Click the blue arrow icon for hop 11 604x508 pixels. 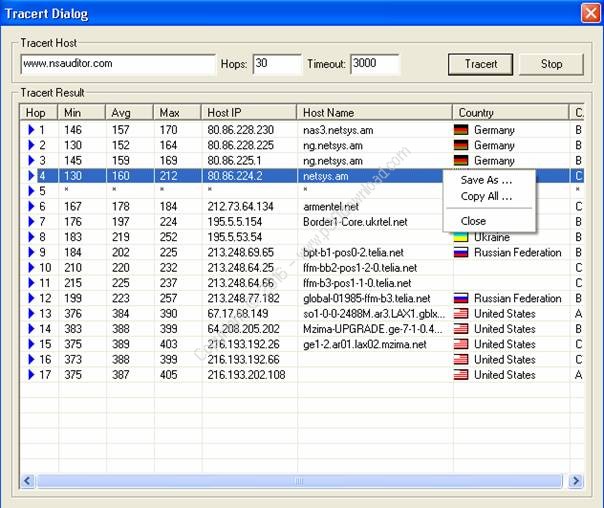[32, 283]
